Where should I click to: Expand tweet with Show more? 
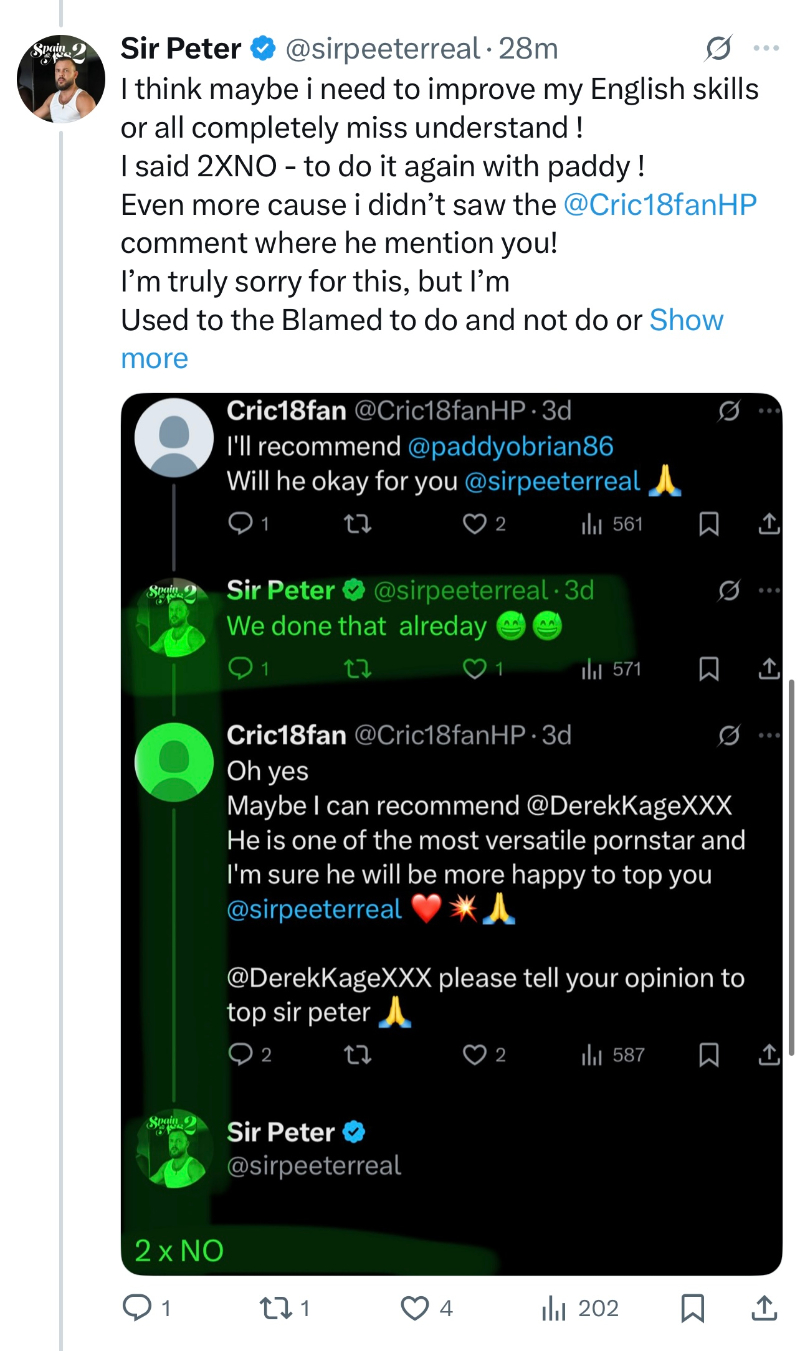686,320
